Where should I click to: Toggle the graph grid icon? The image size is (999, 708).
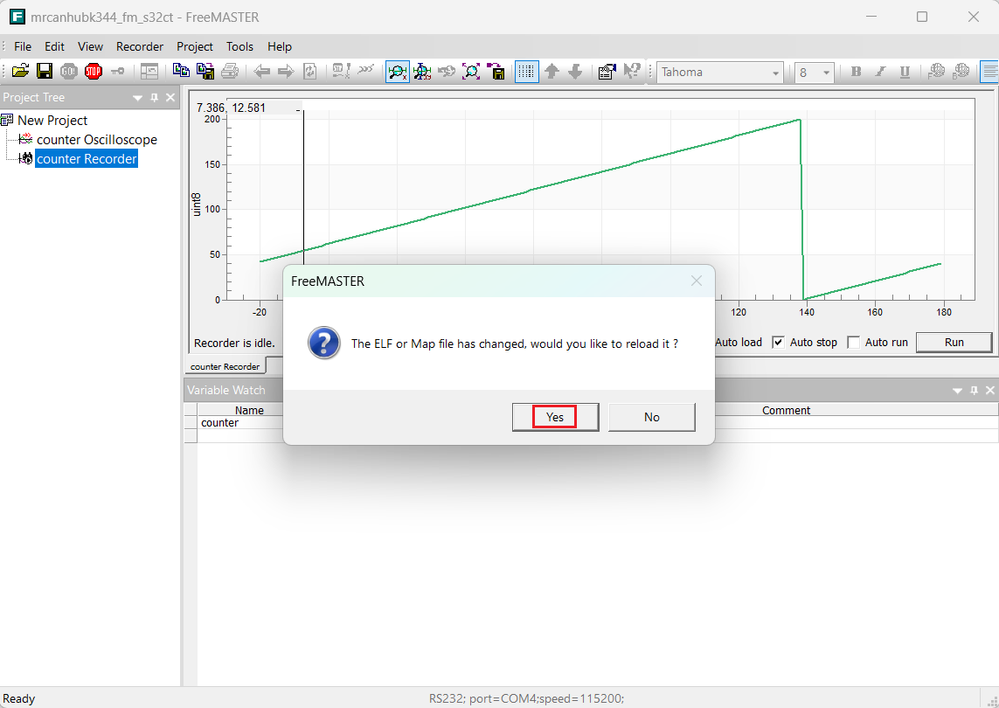pos(526,71)
